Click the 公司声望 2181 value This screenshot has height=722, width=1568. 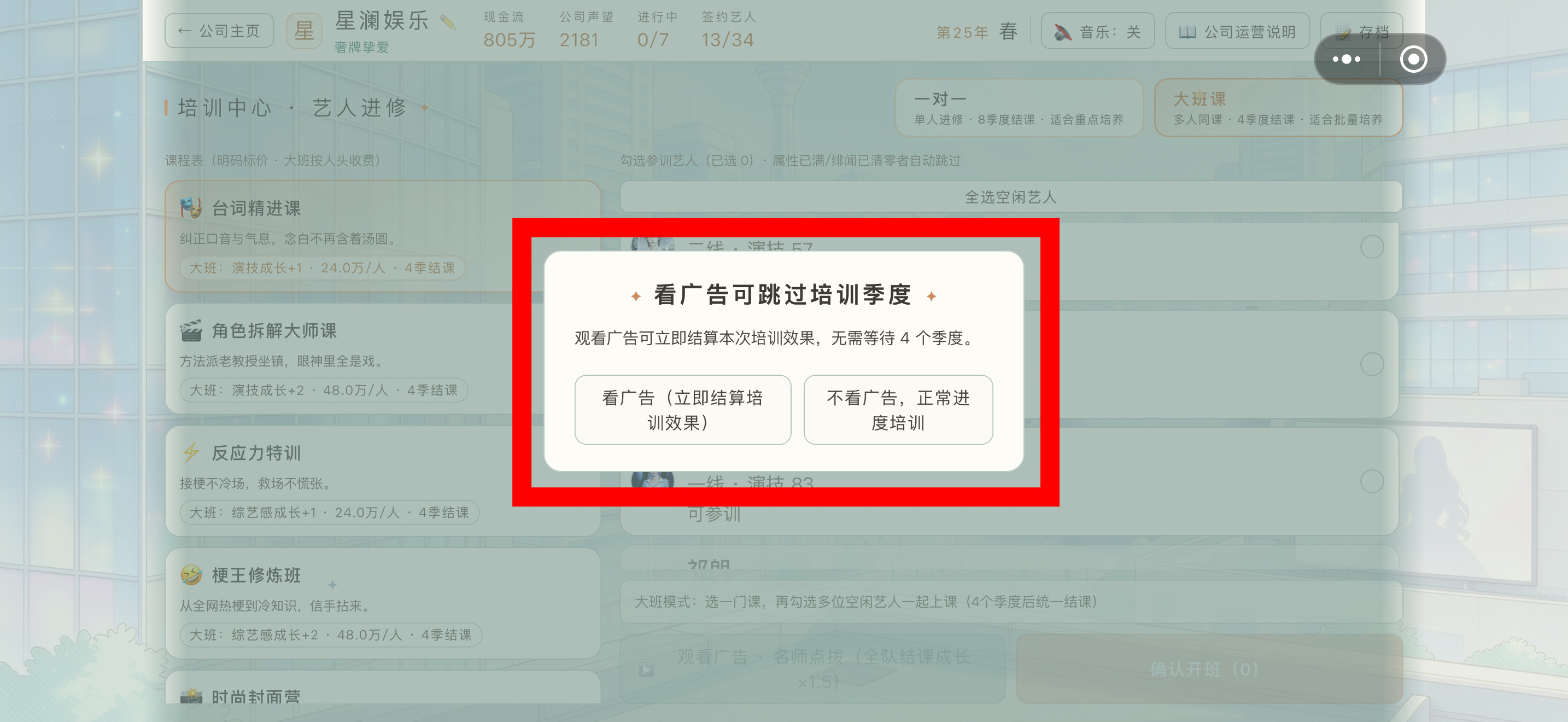tap(579, 40)
